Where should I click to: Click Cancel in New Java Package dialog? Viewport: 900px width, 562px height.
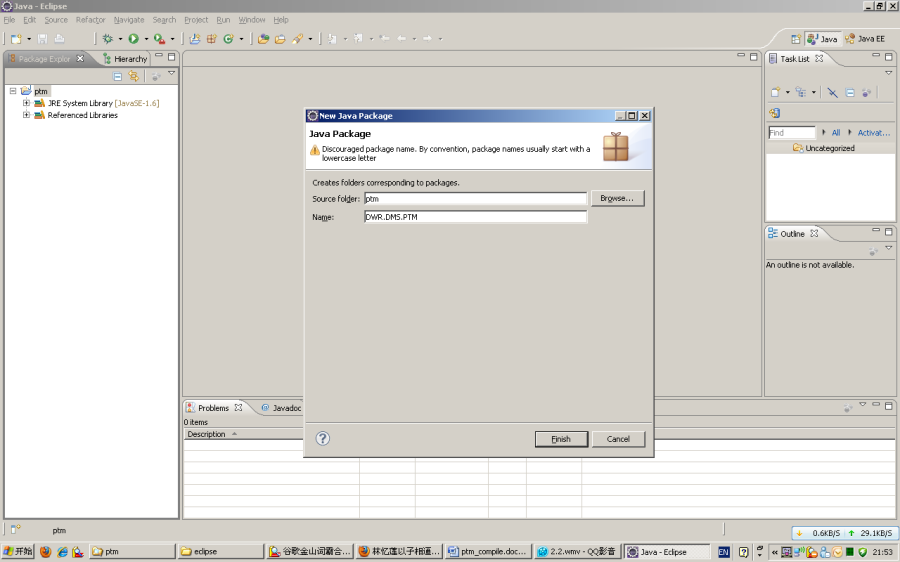(618, 439)
